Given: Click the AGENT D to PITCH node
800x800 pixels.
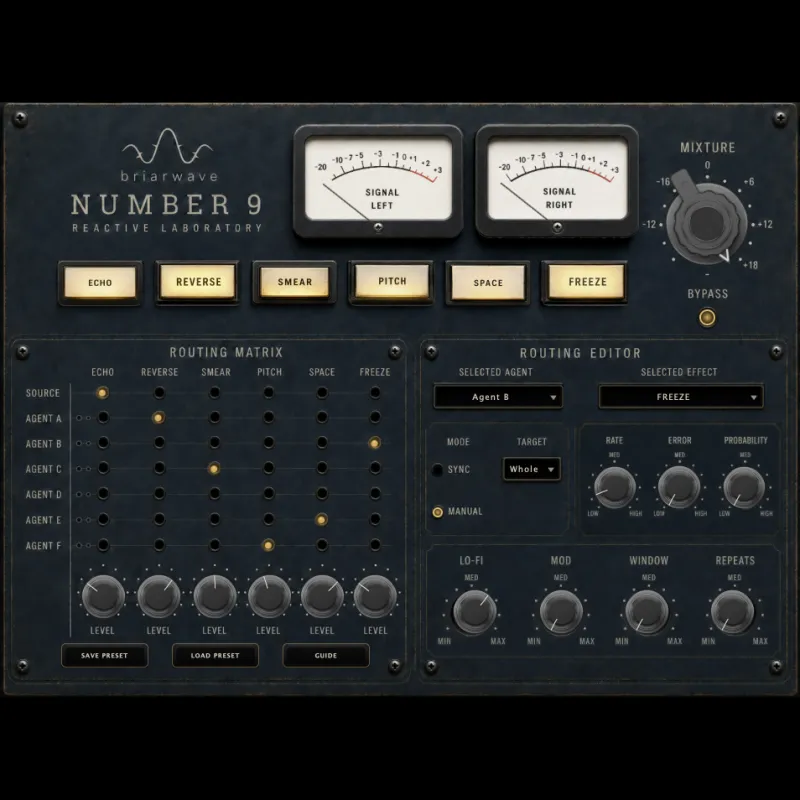Looking at the screenshot, I should tap(268, 494).
